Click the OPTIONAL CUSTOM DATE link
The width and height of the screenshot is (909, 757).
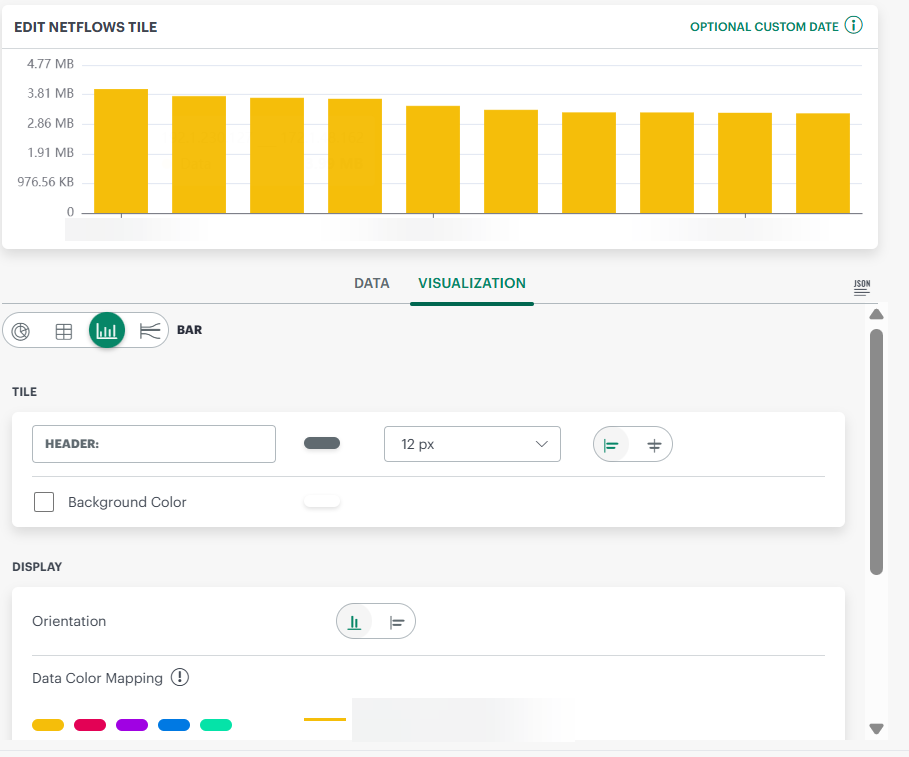(x=764, y=27)
